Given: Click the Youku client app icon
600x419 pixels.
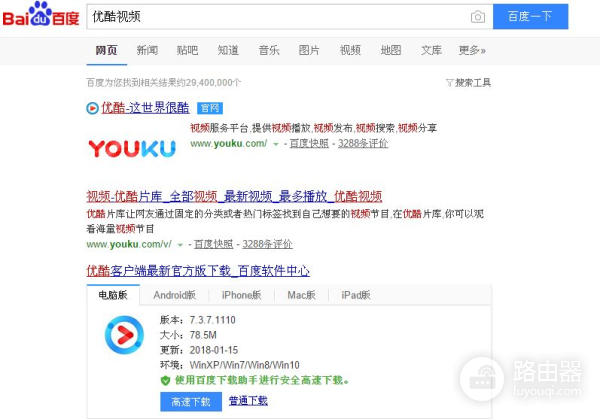Looking at the screenshot, I should tap(124, 335).
